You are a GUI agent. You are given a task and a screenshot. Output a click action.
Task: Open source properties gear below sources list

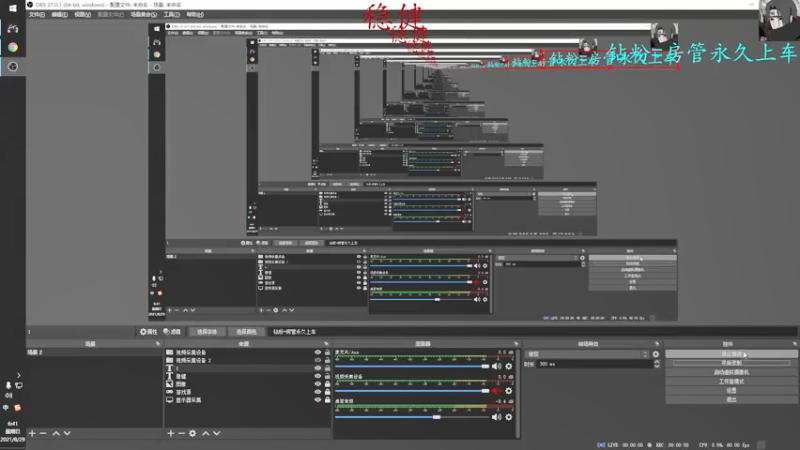[192, 433]
